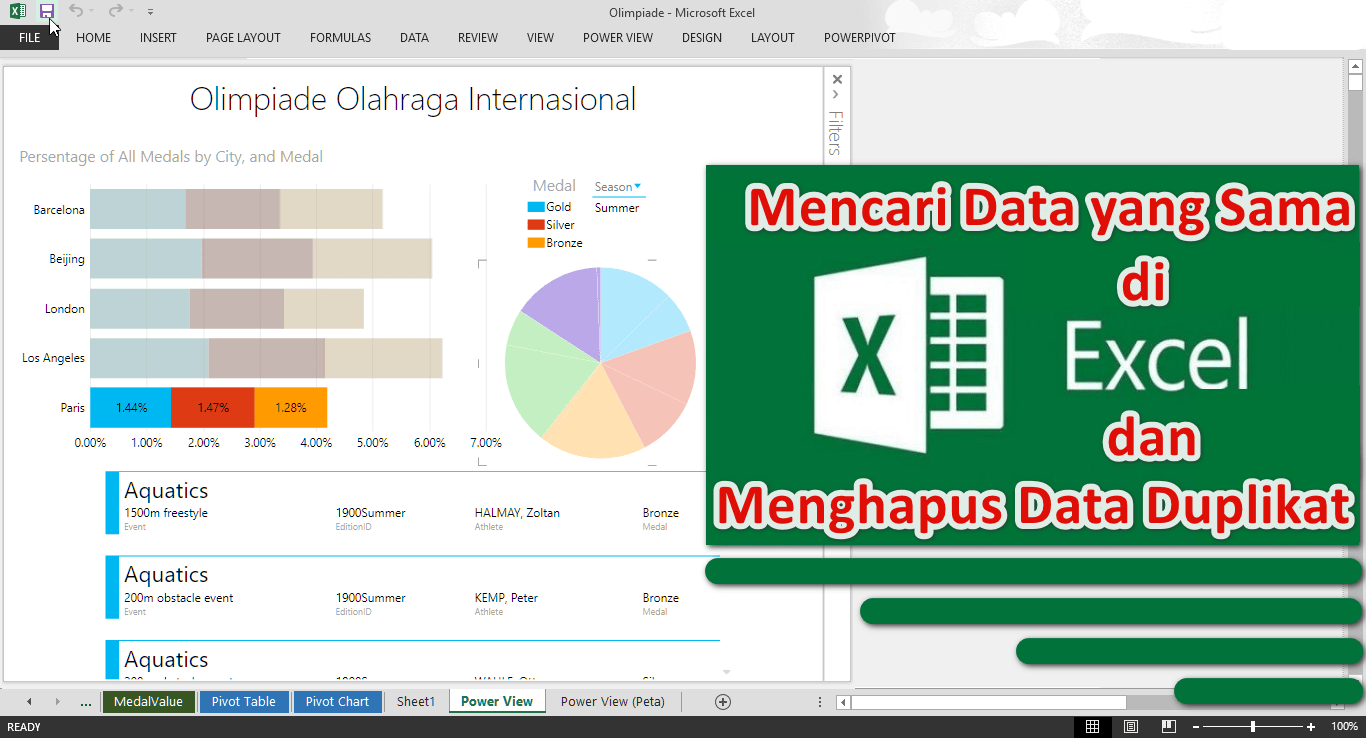Open the undo history dropdown arrow
The image size is (1366, 738).
[91, 12]
